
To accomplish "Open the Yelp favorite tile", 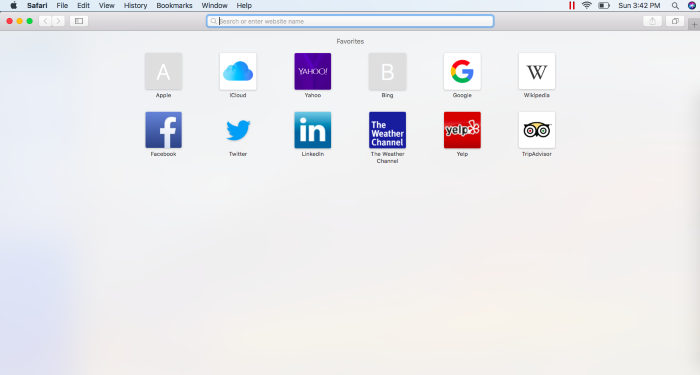I will (x=462, y=130).
